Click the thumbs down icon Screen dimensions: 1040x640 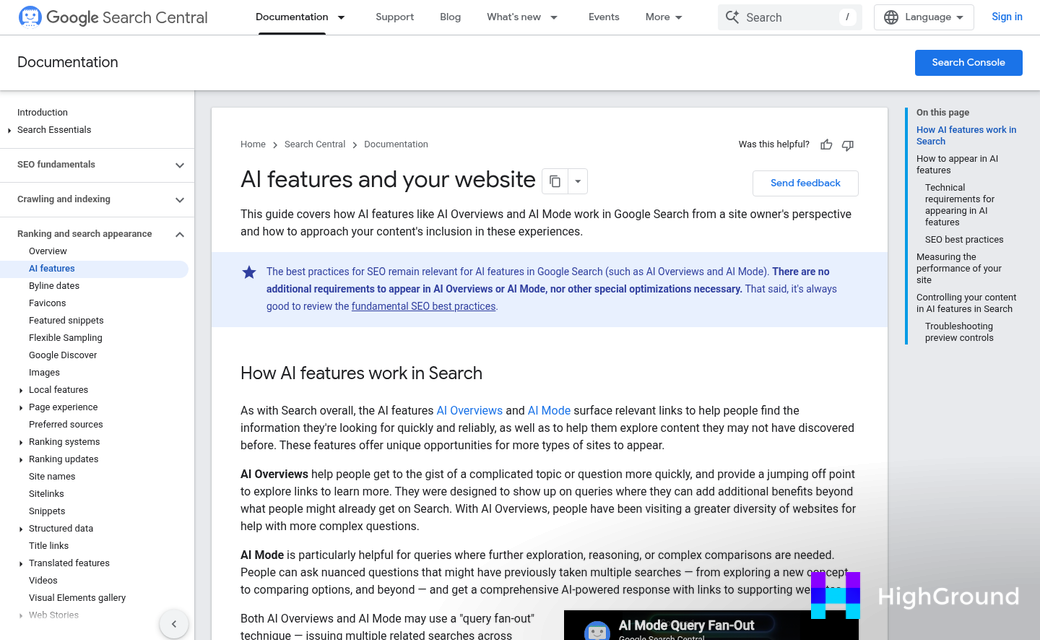847,145
